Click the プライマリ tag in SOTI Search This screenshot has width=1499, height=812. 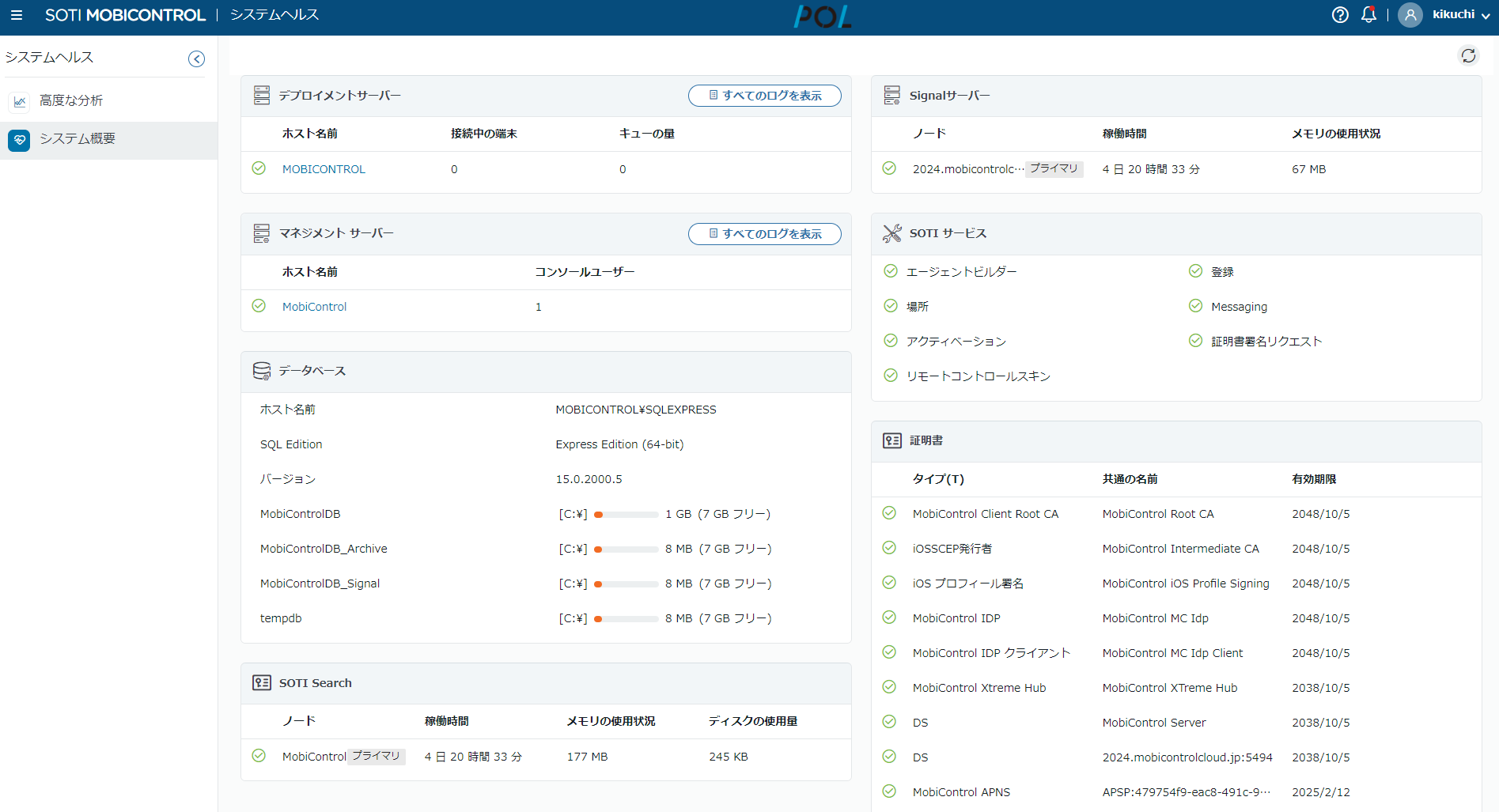pyautogui.click(x=377, y=757)
